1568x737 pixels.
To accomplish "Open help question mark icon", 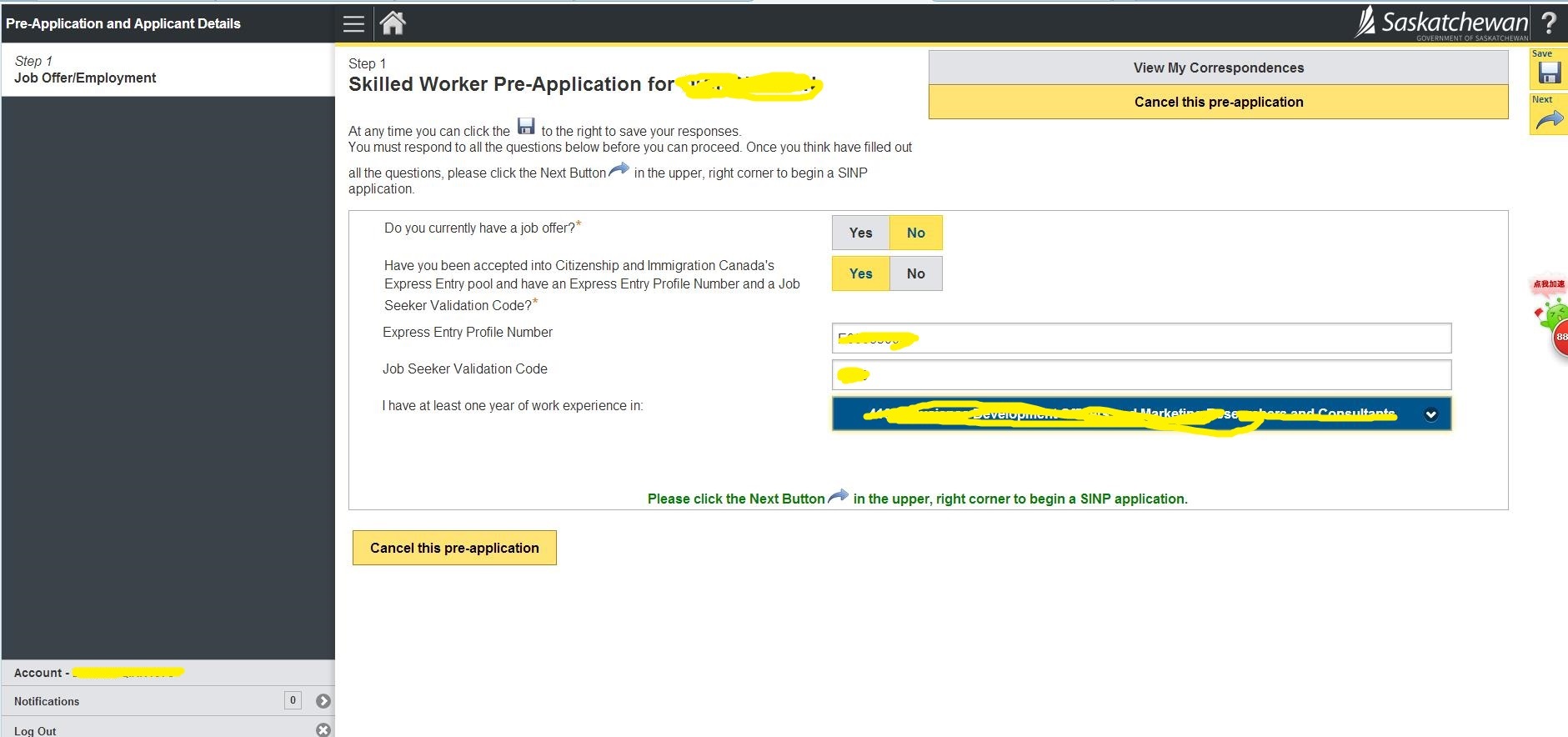I will pos(1549,23).
